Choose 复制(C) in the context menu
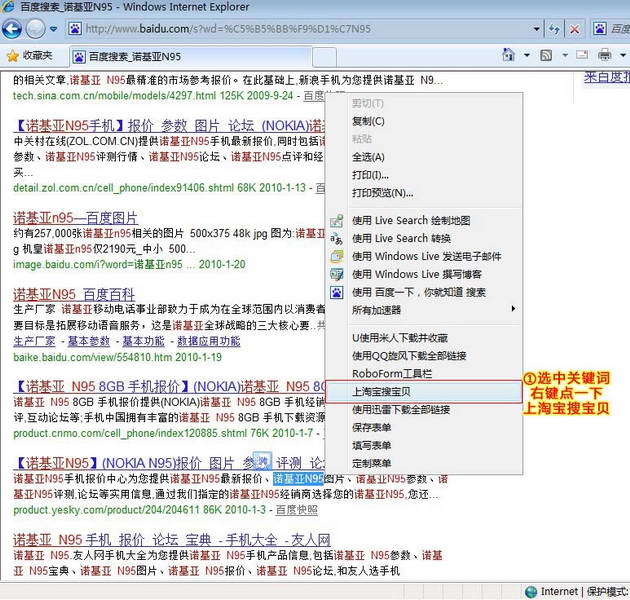This screenshot has height=600, width=630. point(369,121)
